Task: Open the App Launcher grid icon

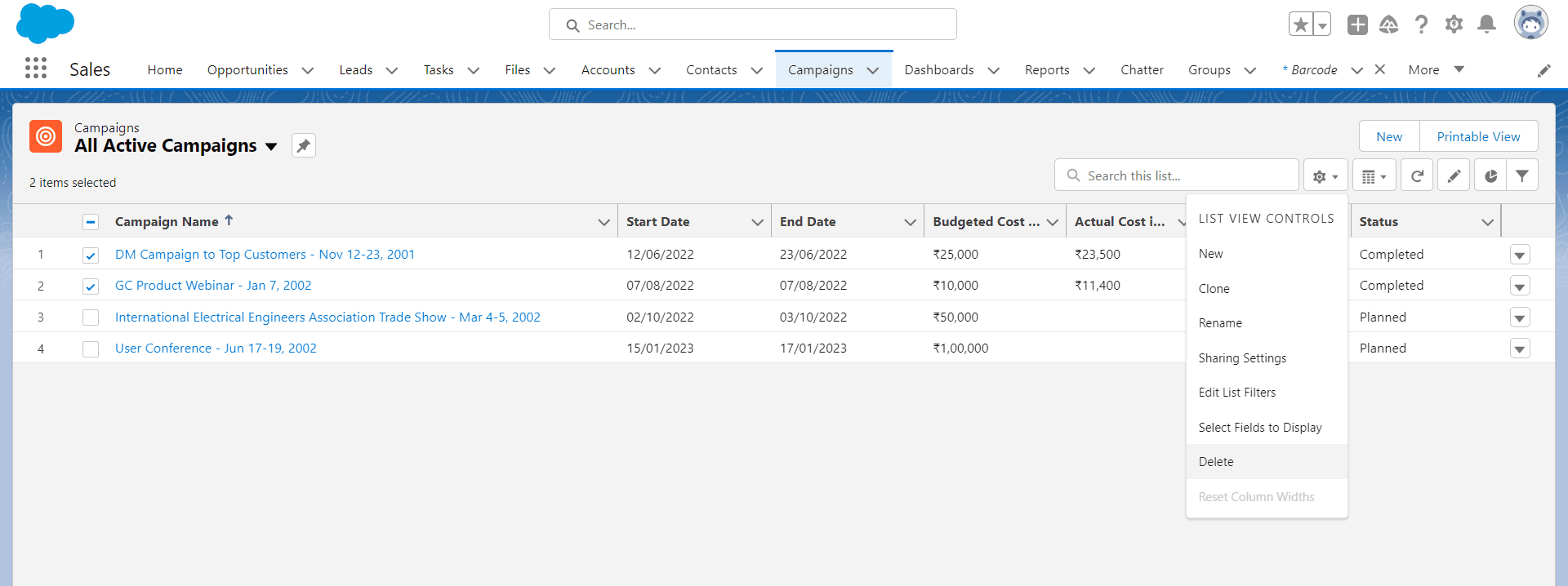Action: pyautogui.click(x=36, y=69)
